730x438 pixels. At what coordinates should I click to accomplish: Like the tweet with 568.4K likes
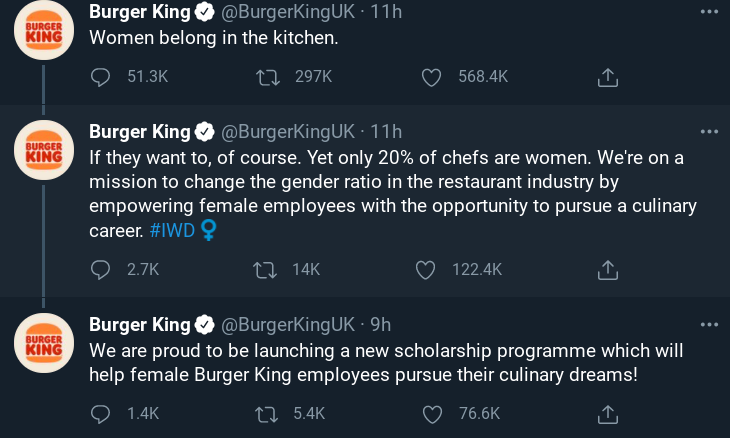click(431, 77)
